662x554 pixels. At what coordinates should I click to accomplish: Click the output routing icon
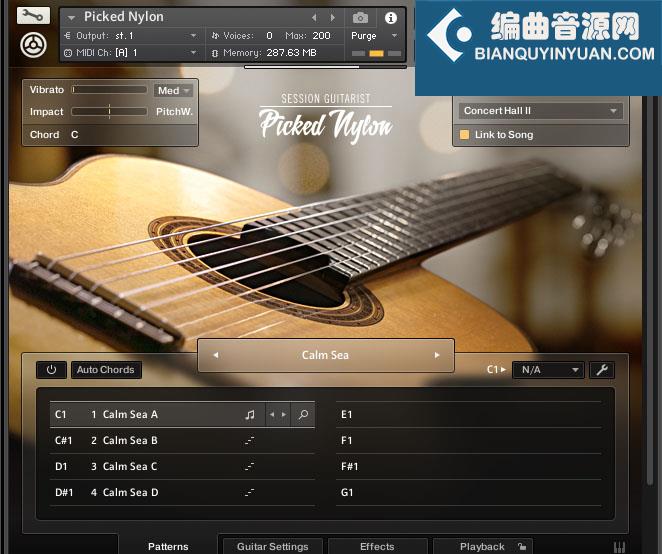click(x=68, y=36)
